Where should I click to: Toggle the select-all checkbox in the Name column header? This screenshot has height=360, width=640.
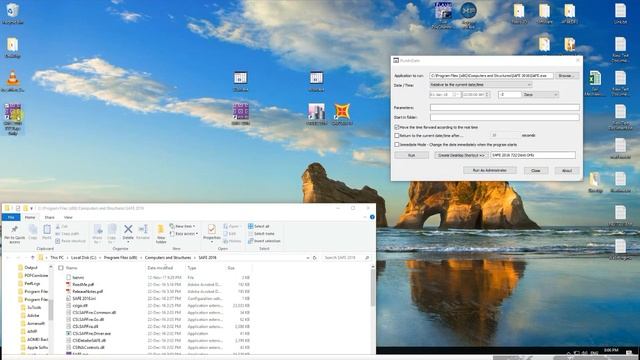(x=61, y=268)
